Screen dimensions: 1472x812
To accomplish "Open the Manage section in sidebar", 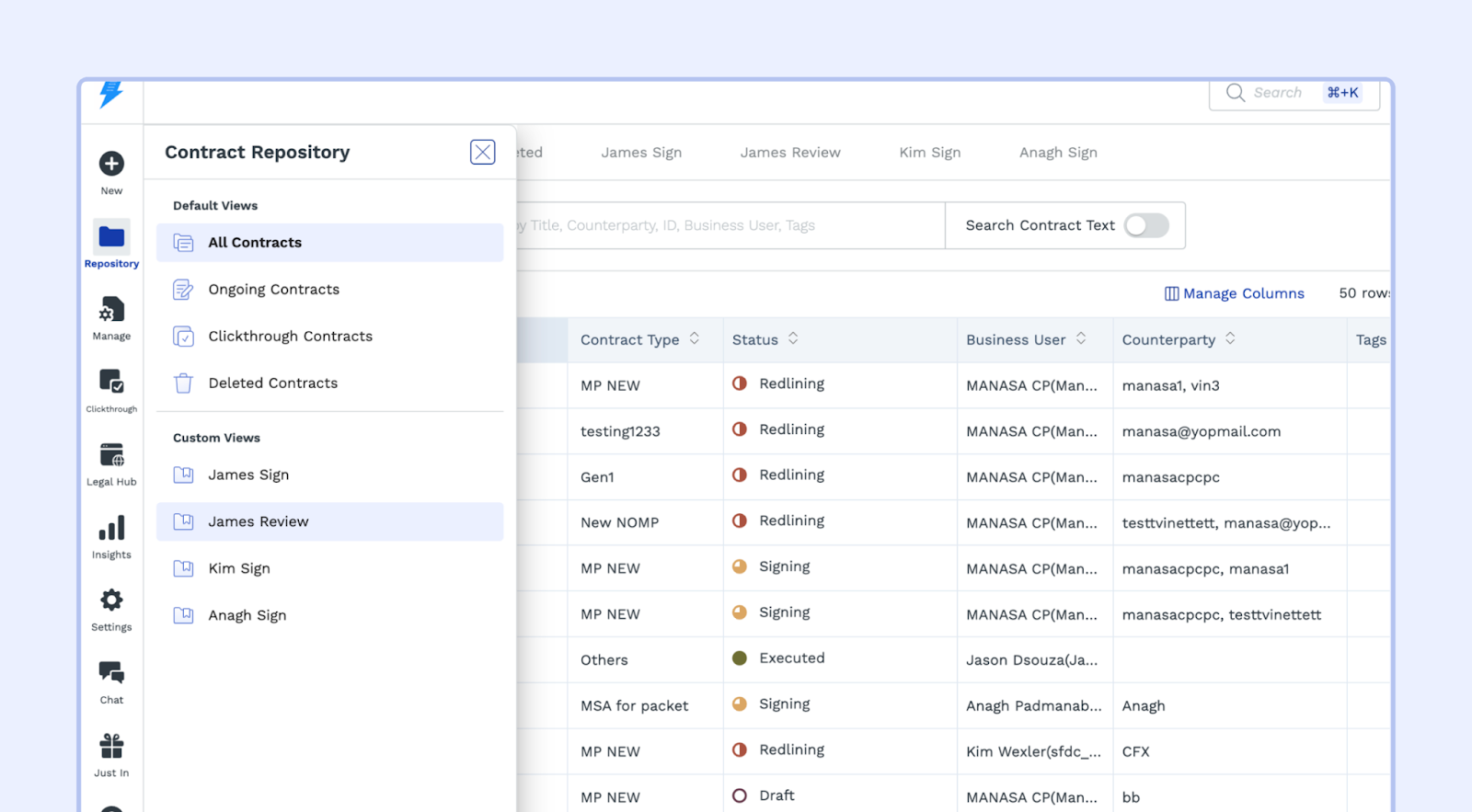I will (x=111, y=311).
